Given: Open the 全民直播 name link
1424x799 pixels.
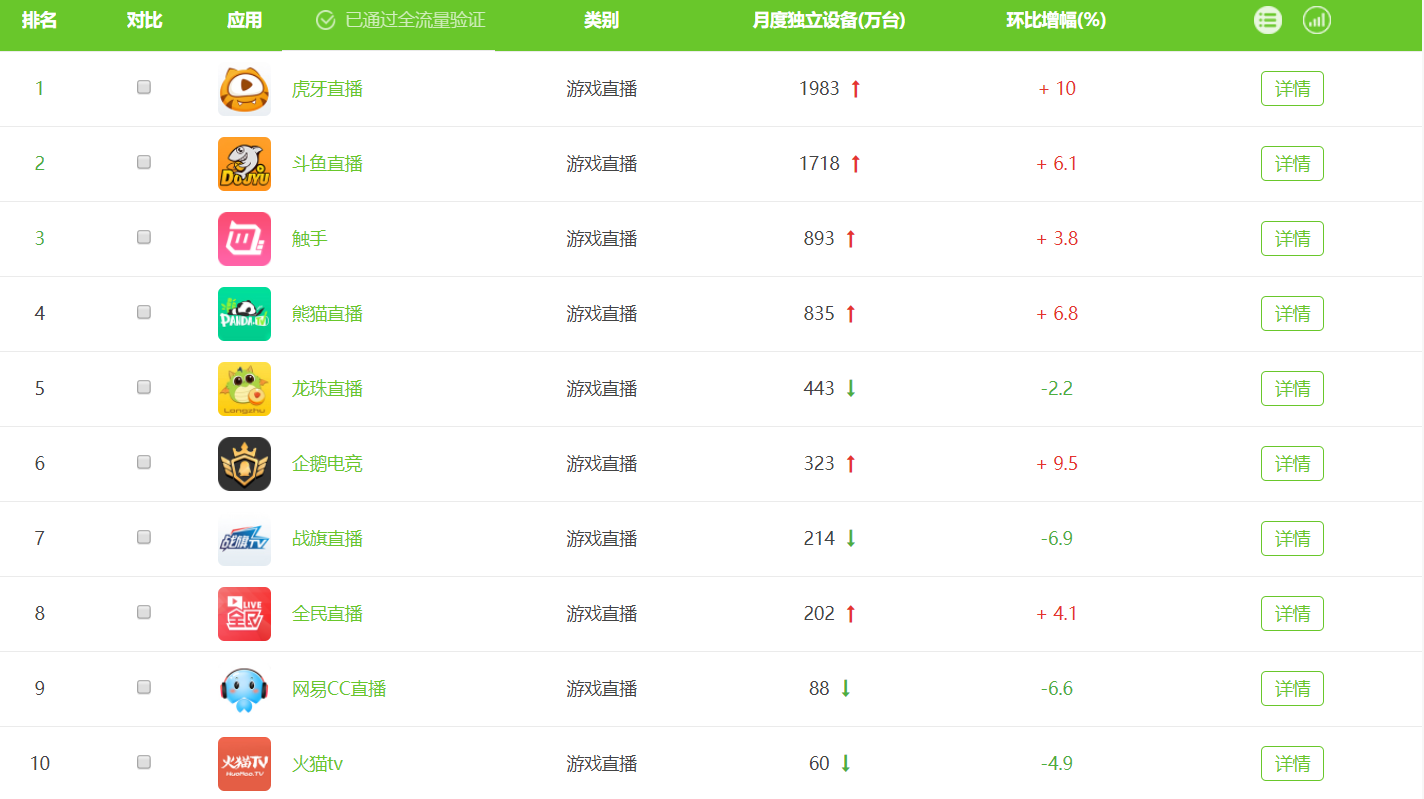Looking at the screenshot, I should point(327,614).
